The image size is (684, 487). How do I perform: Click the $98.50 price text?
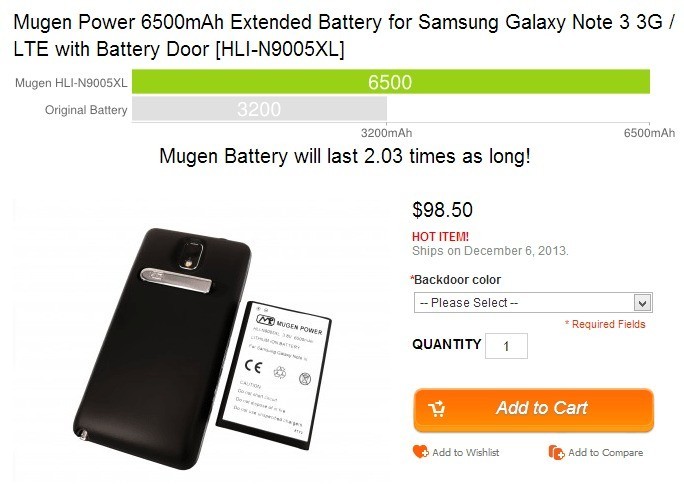[442, 210]
